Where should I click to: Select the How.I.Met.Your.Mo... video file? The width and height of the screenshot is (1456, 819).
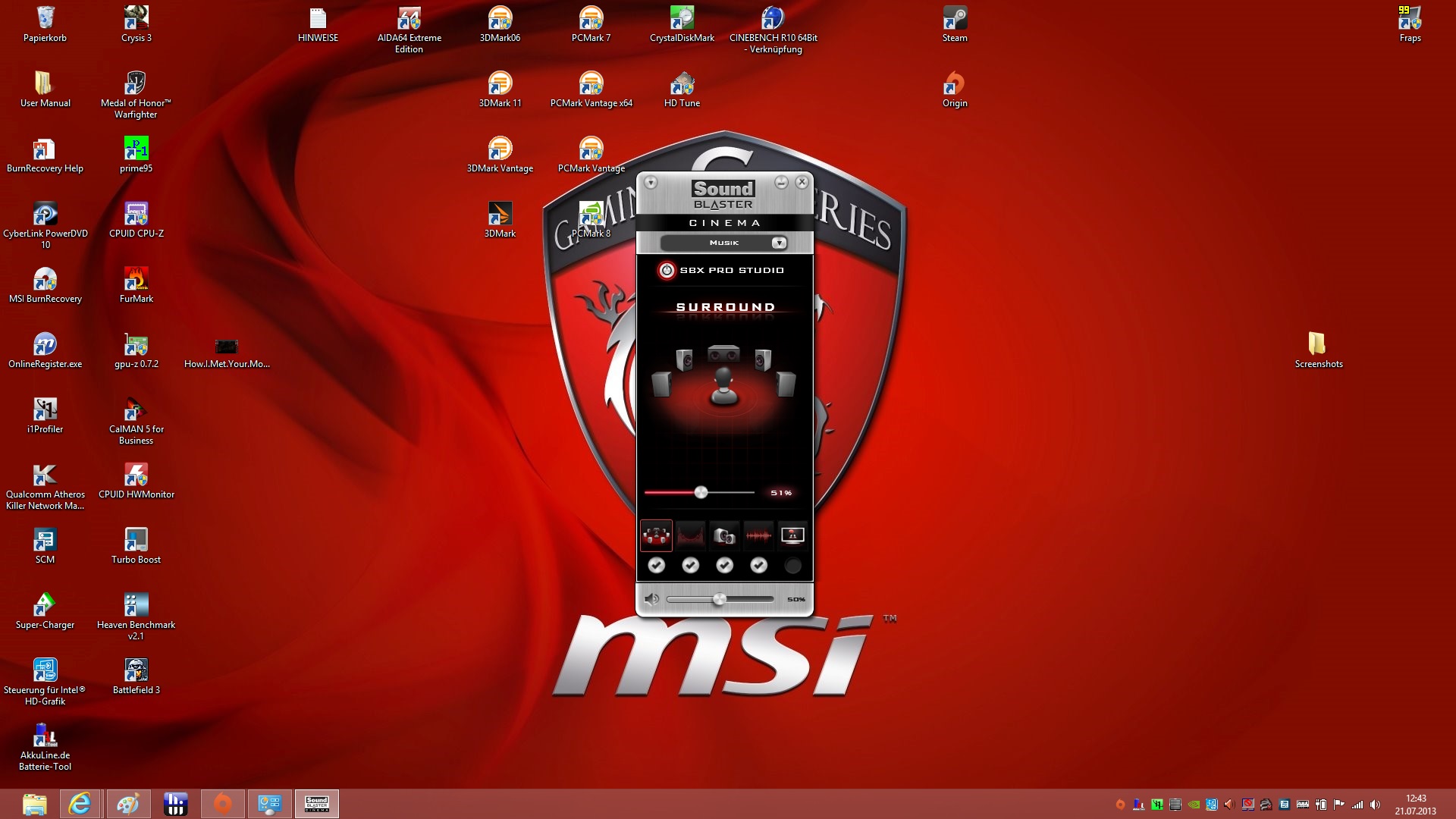click(x=227, y=353)
